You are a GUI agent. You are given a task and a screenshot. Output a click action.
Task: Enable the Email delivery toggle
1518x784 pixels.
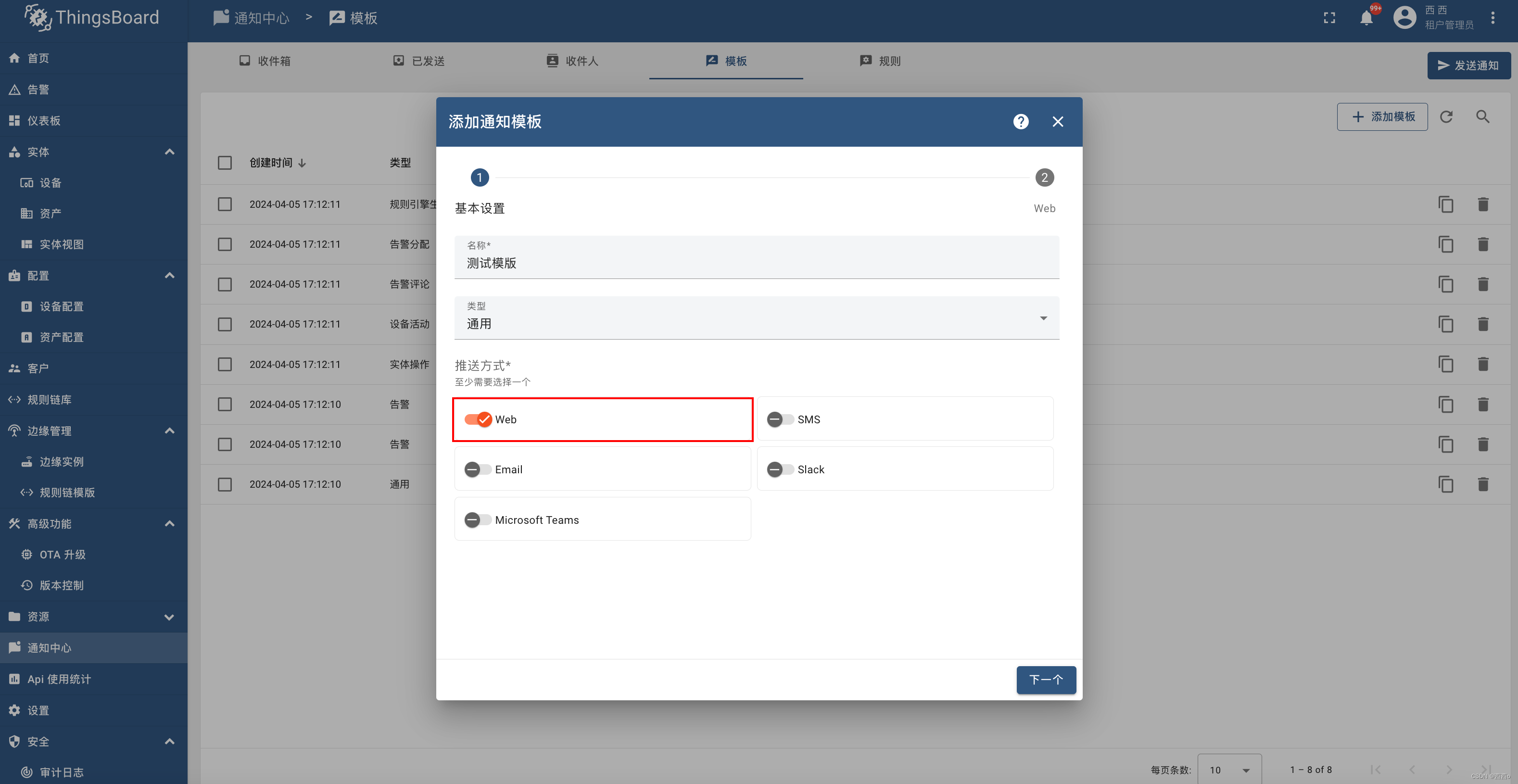click(x=478, y=469)
